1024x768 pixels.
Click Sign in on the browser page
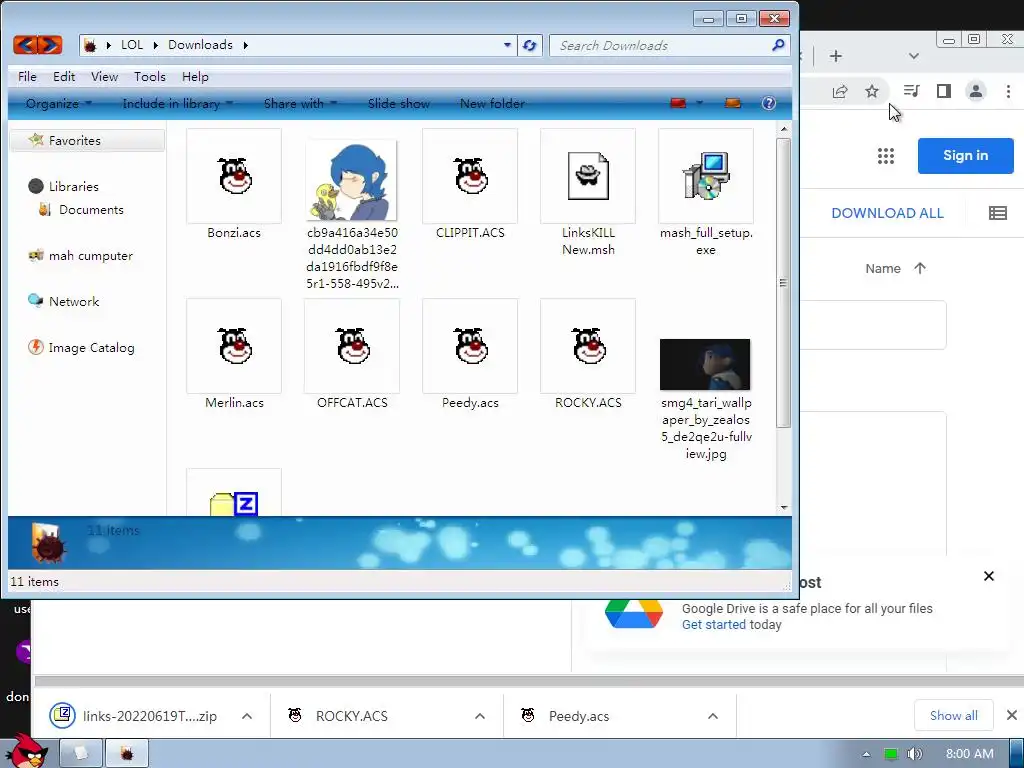pos(965,155)
